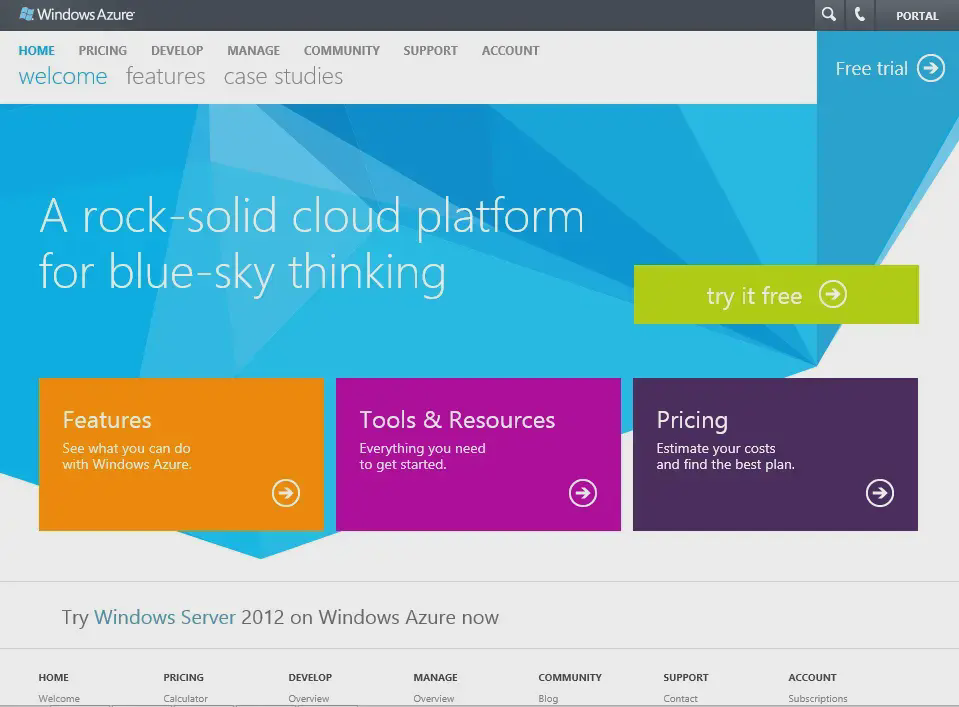959x707 pixels.
Task: Click the arrow icon on try it free
Action: (833, 294)
